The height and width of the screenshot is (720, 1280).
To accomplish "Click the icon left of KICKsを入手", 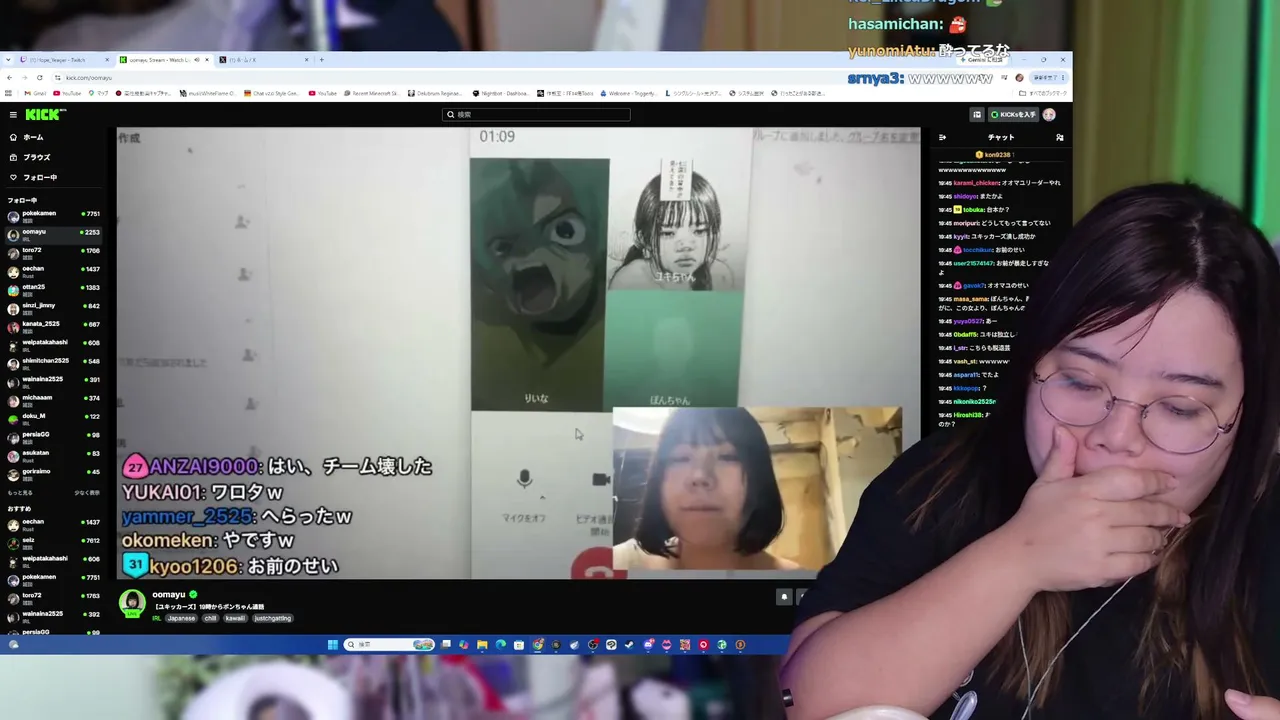I will click(x=977, y=114).
